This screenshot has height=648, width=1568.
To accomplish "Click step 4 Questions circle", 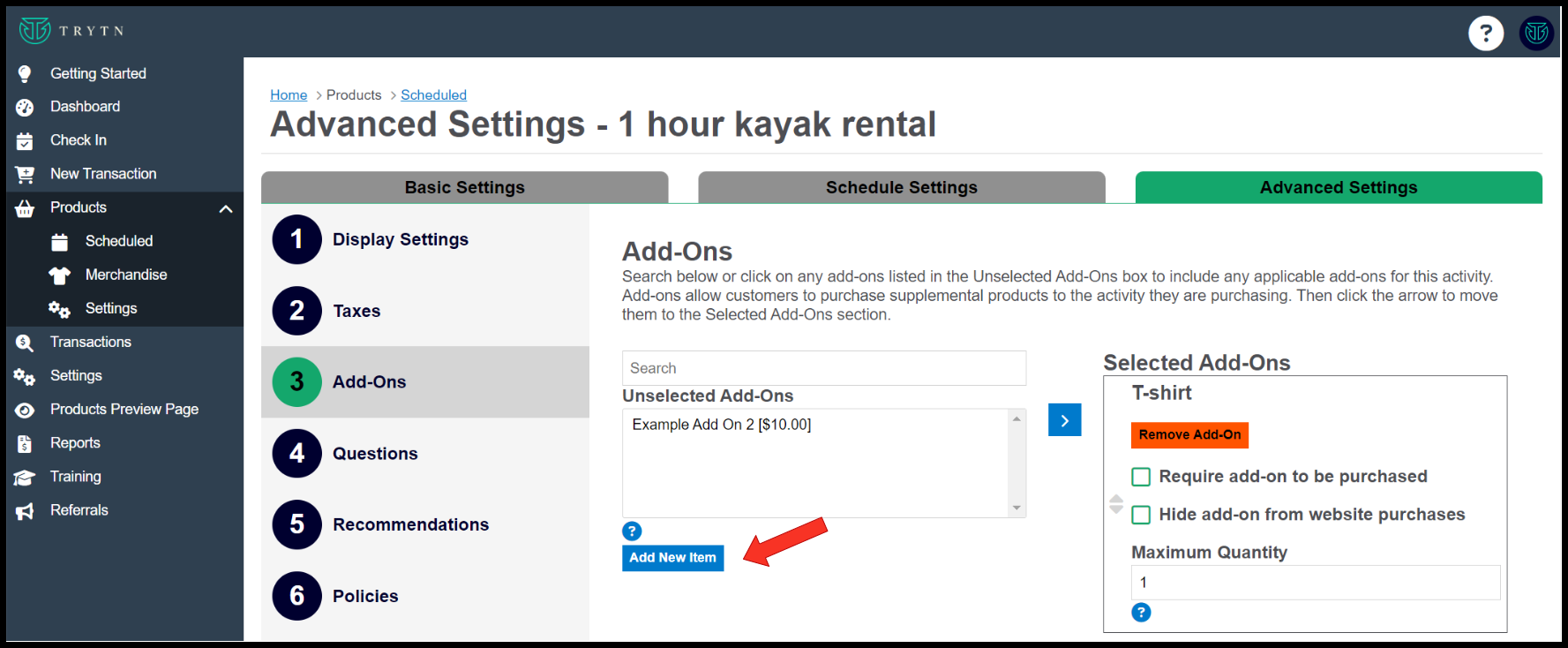I will click(x=297, y=453).
